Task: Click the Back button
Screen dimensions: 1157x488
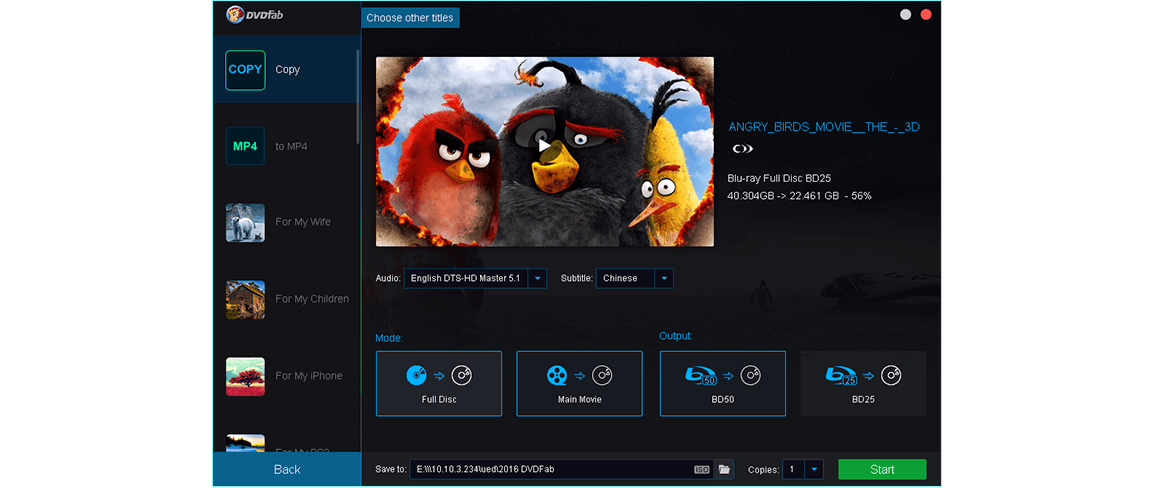Action: pos(287,470)
